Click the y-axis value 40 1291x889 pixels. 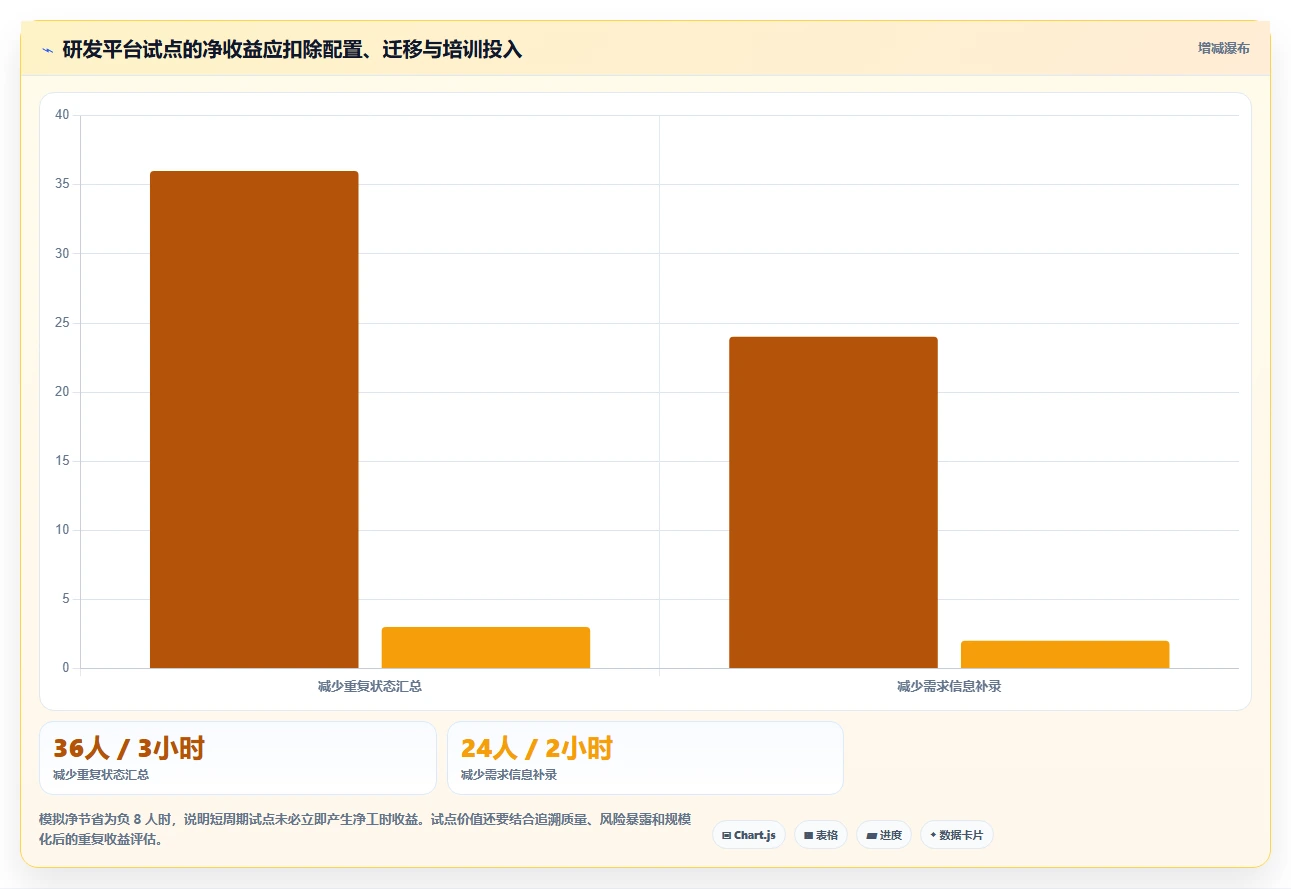[62, 115]
